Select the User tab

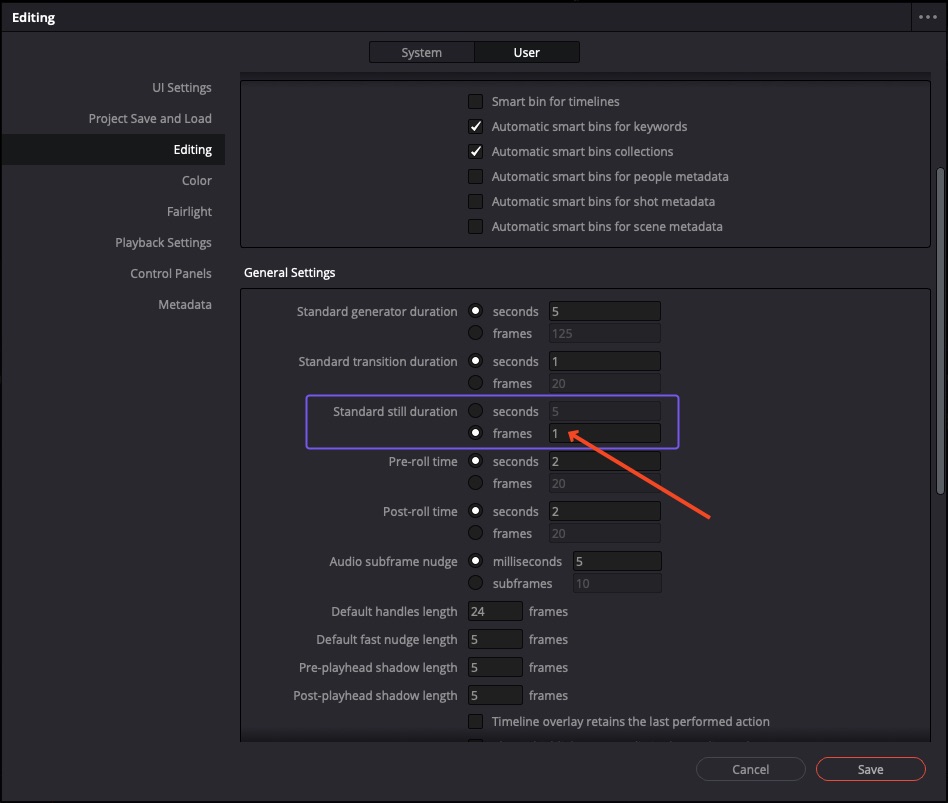[x=526, y=52]
